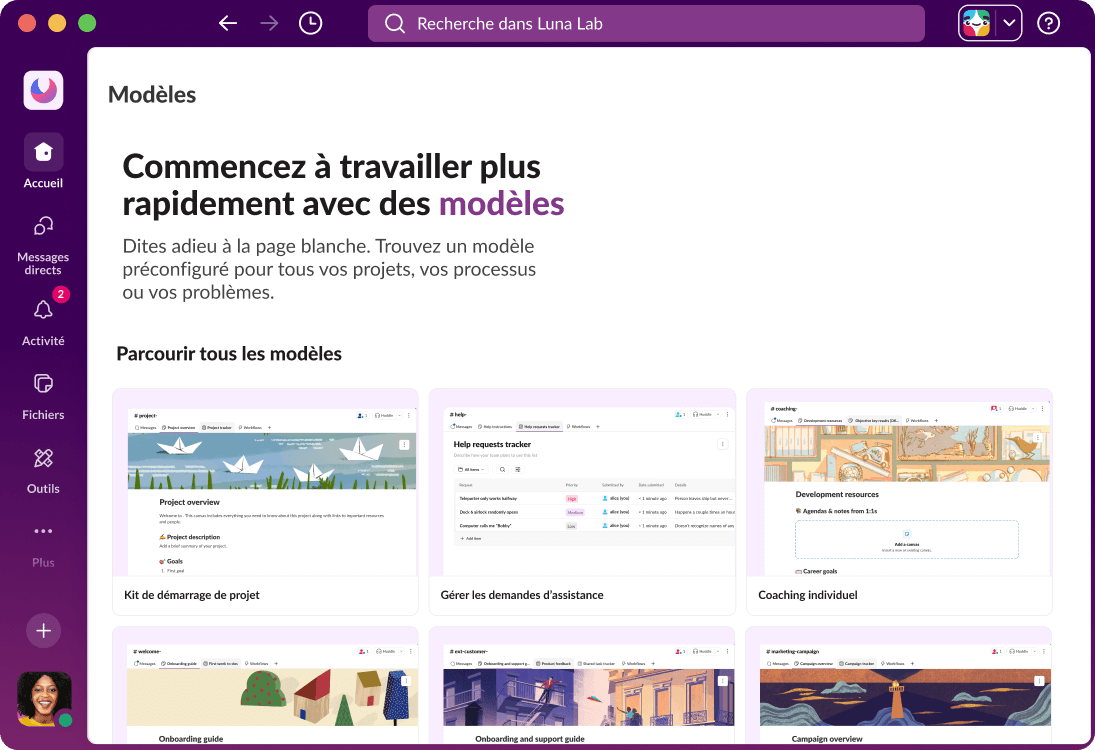The height and width of the screenshot is (750, 1095).
Task: Open Messages directs from the sidebar
Action: coord(43,240)
